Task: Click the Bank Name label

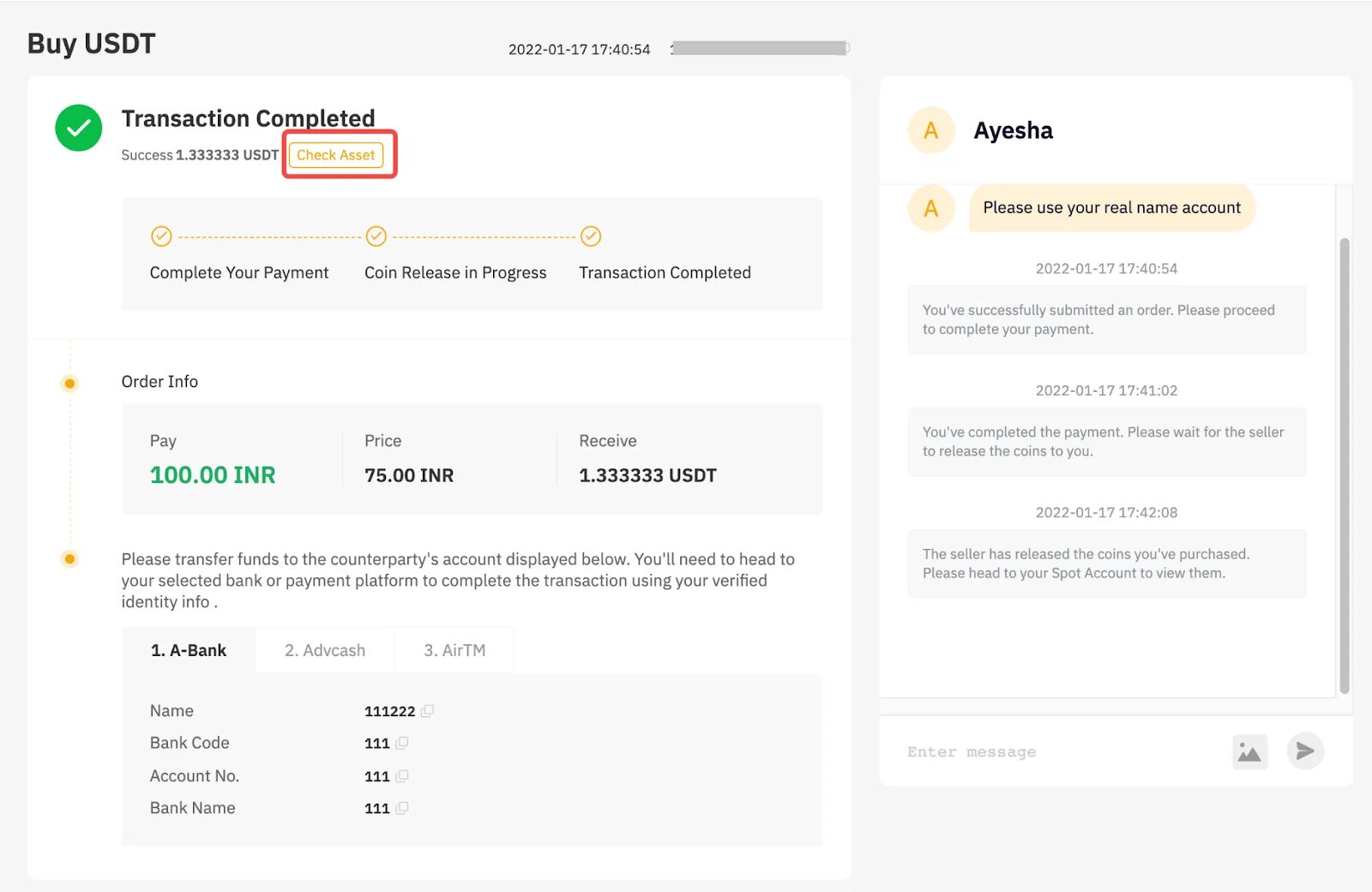Action: click(193, 808)
